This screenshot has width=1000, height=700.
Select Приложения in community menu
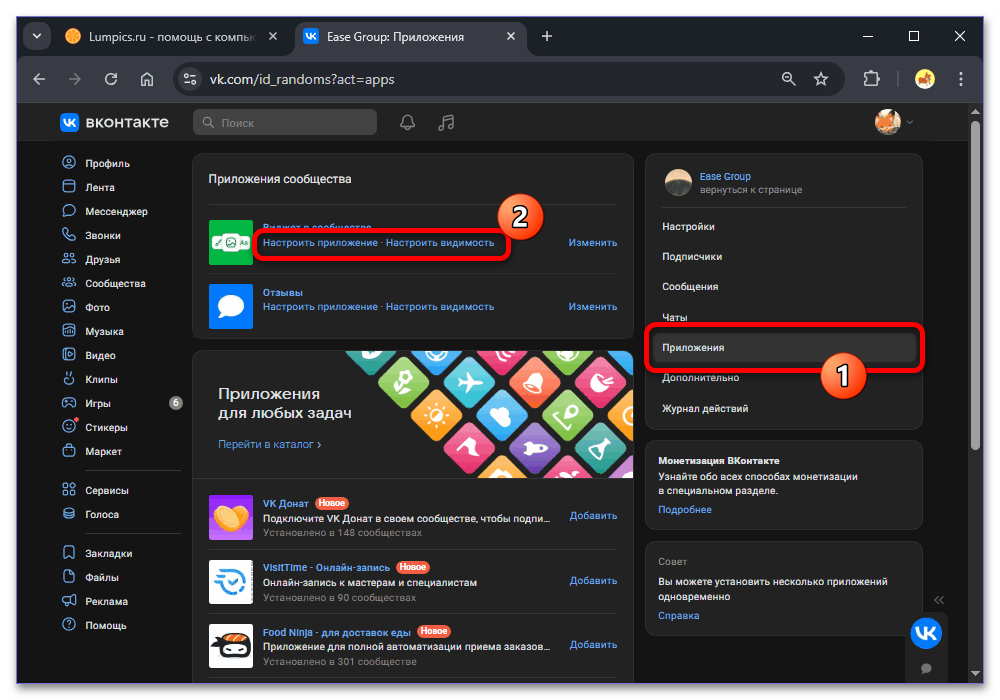click(784, 347)
